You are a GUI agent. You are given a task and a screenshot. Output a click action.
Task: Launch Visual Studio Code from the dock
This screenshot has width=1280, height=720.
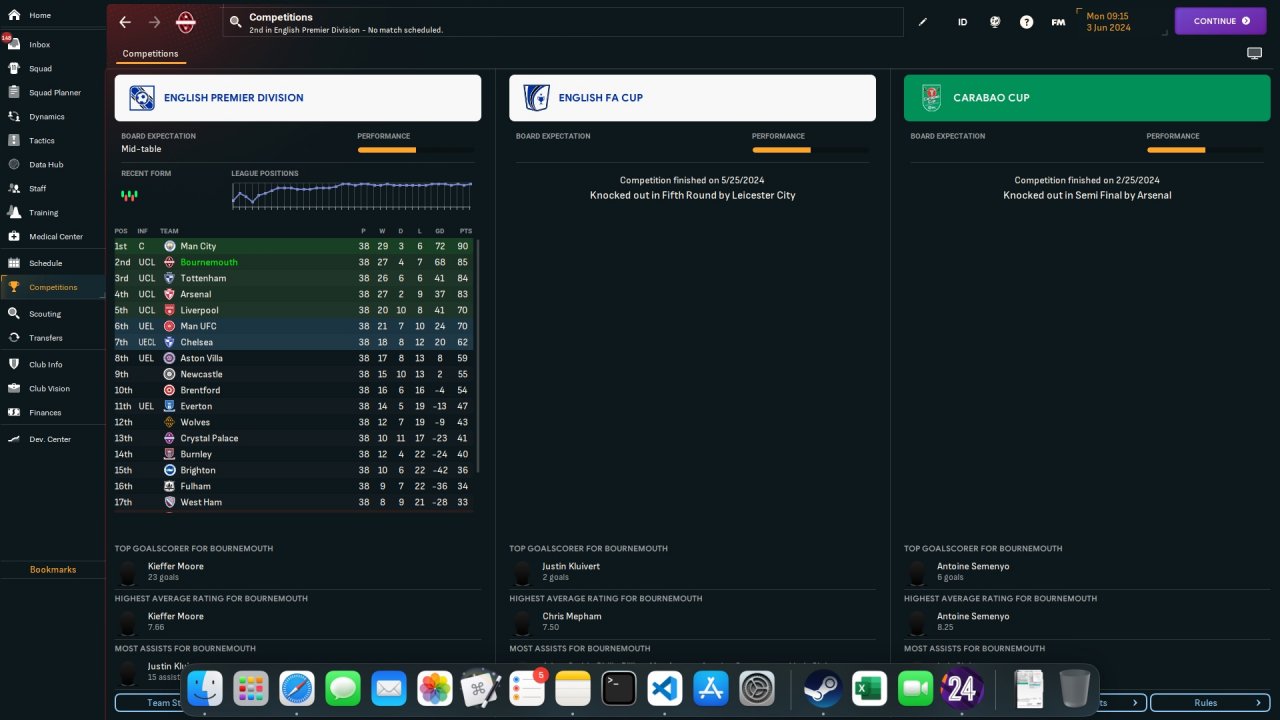pos(665,688)
